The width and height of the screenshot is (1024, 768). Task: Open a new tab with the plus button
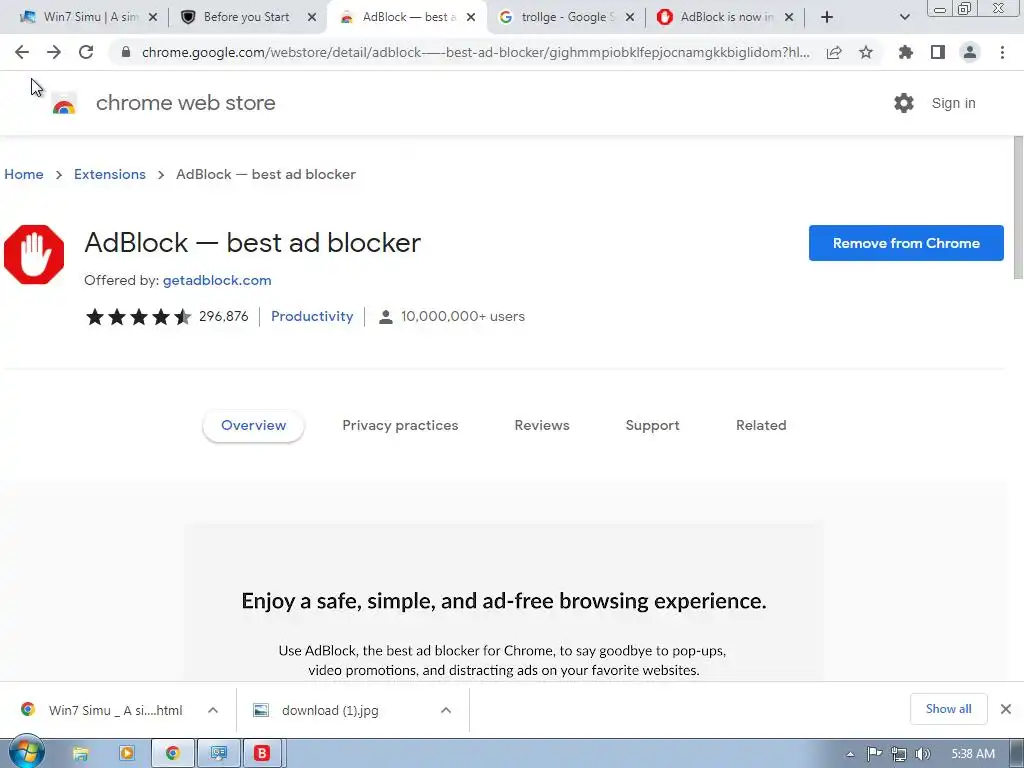click(827, 17)
